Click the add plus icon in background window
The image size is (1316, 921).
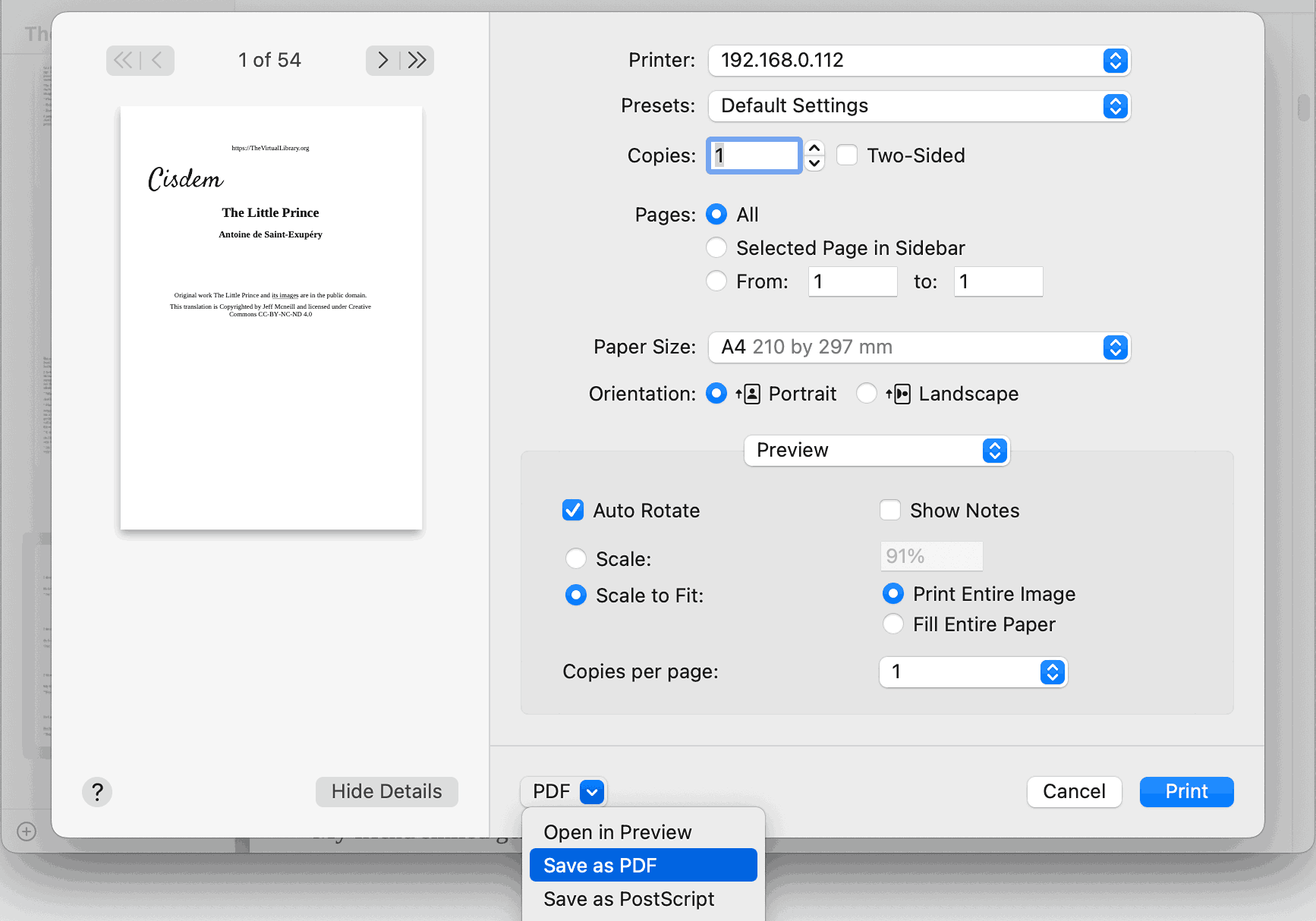[27, 831]
